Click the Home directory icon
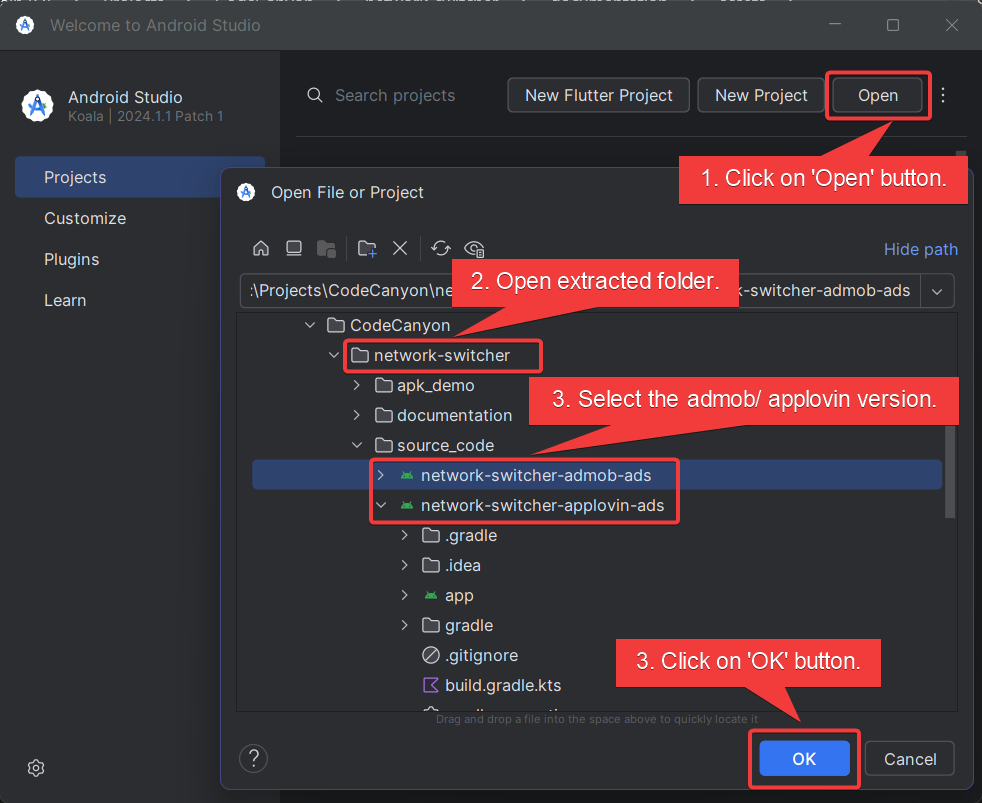Viewport: 982px width, 803px height. pyautogui.click(x=261, y=249)
